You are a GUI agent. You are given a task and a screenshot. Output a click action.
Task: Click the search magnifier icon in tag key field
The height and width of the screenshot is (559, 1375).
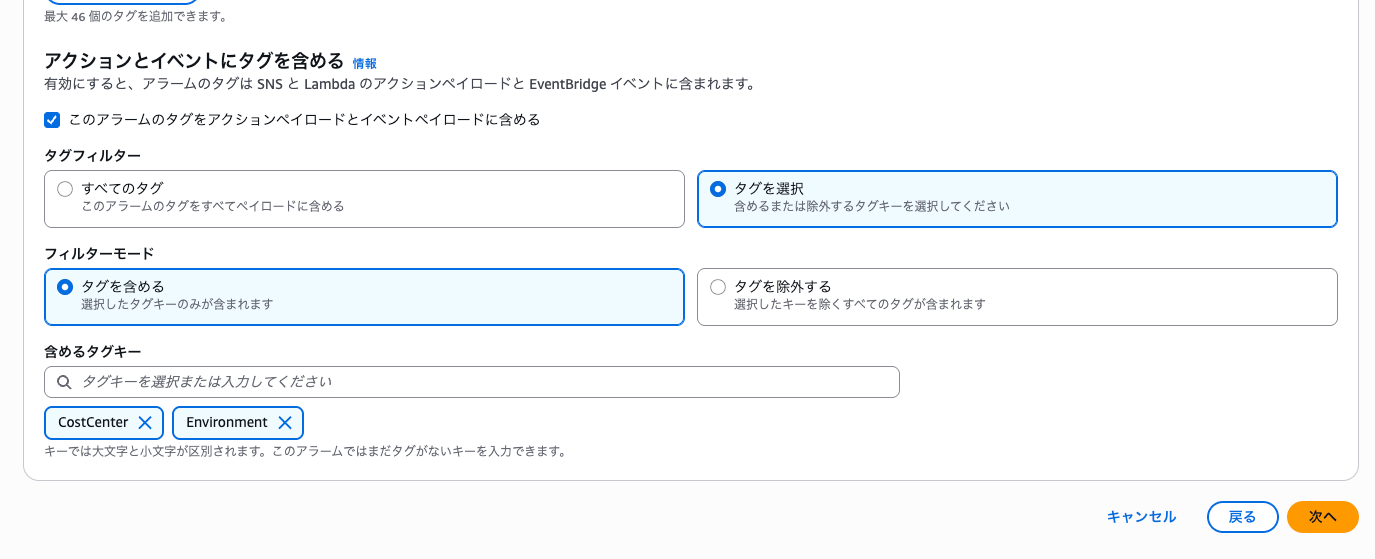(x=64, y=382)
